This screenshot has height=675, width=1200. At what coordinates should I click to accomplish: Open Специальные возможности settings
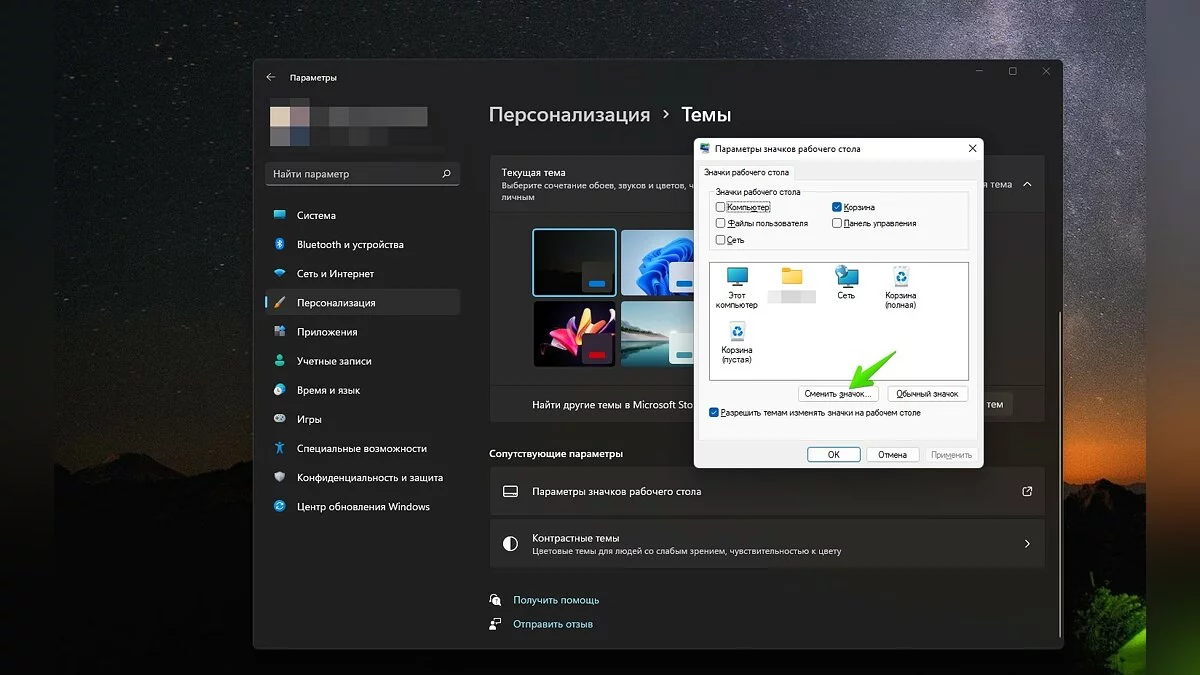[x=362, y=448]
